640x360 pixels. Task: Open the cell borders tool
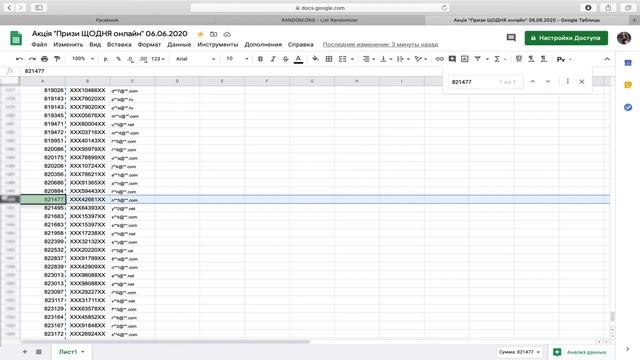point(329,59)
